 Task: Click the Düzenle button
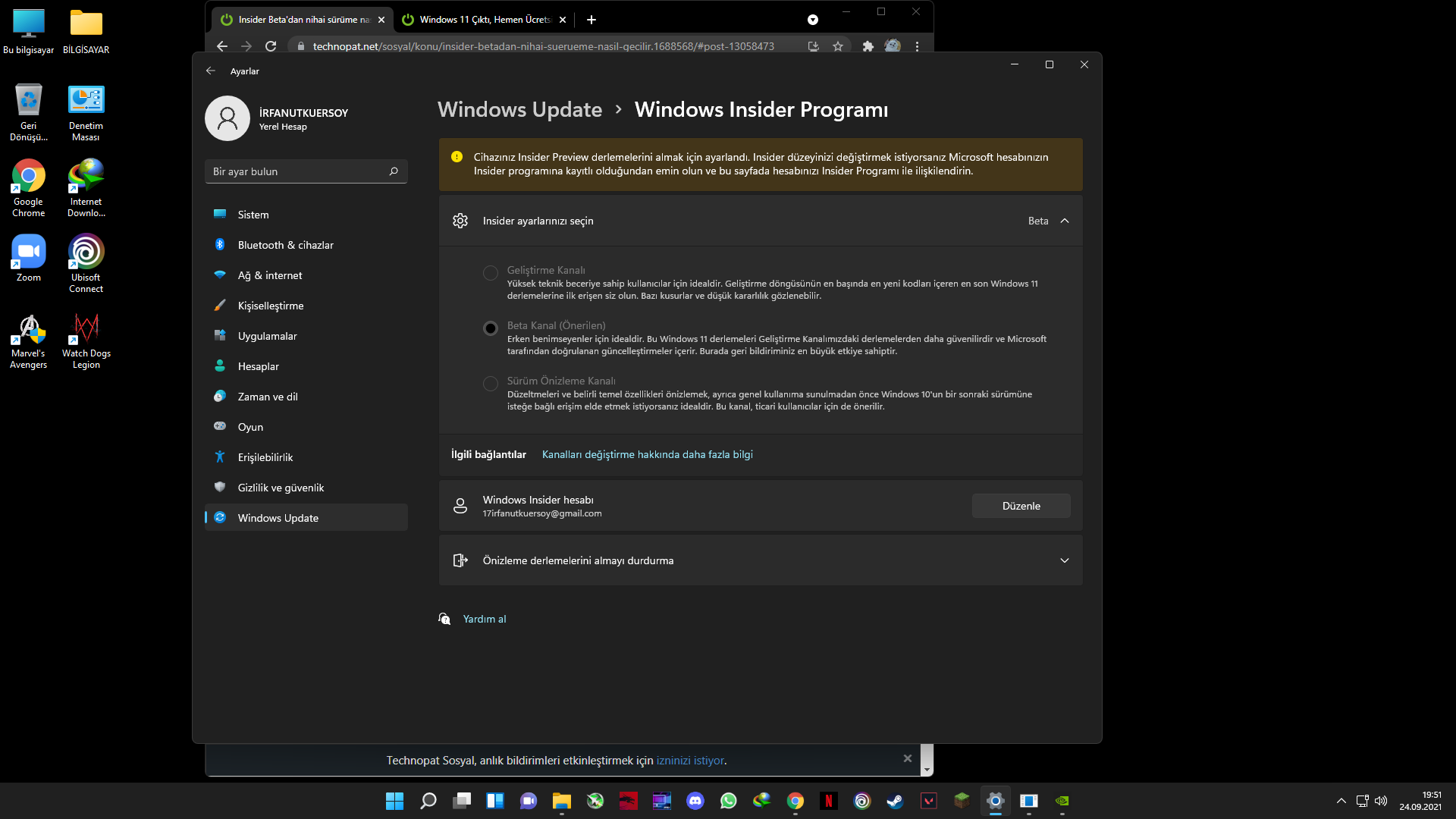[1021, 506]
